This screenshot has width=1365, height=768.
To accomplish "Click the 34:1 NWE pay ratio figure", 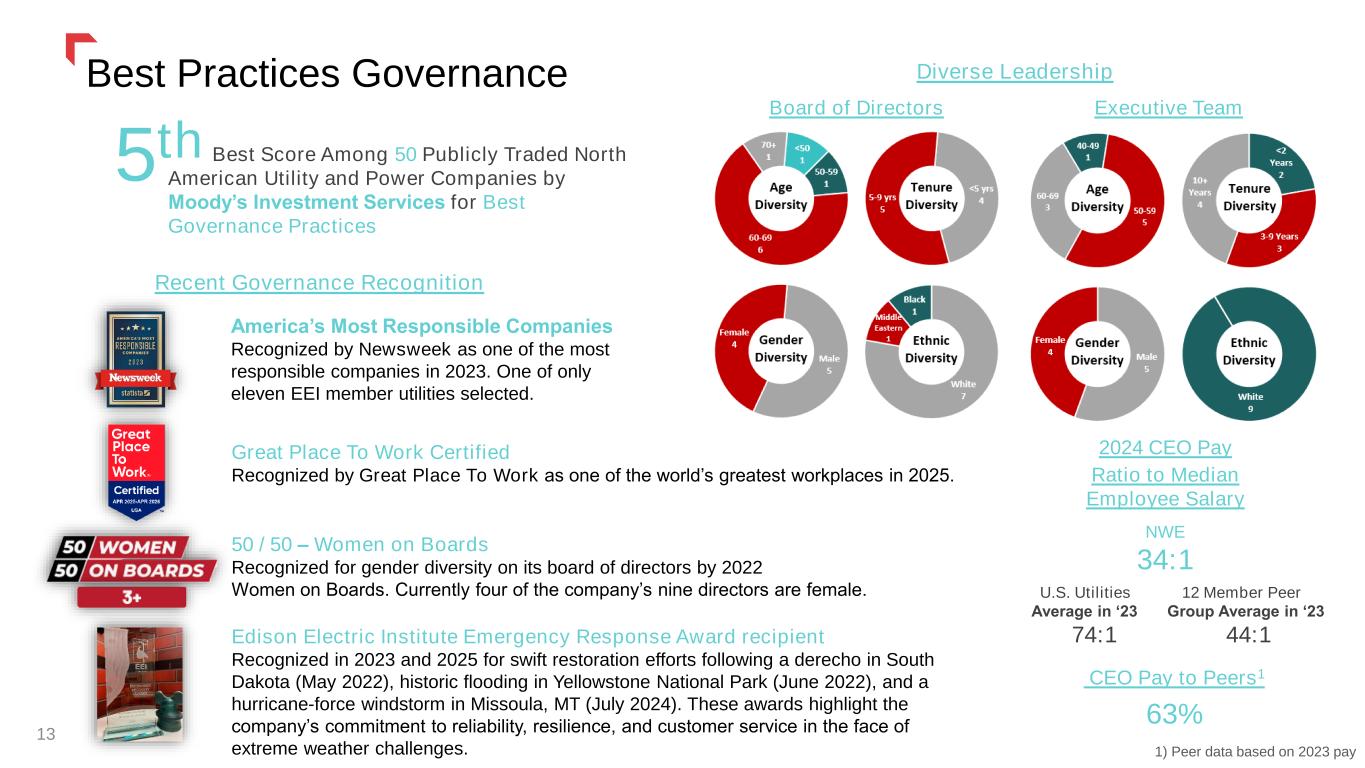I will [1165, 559].
